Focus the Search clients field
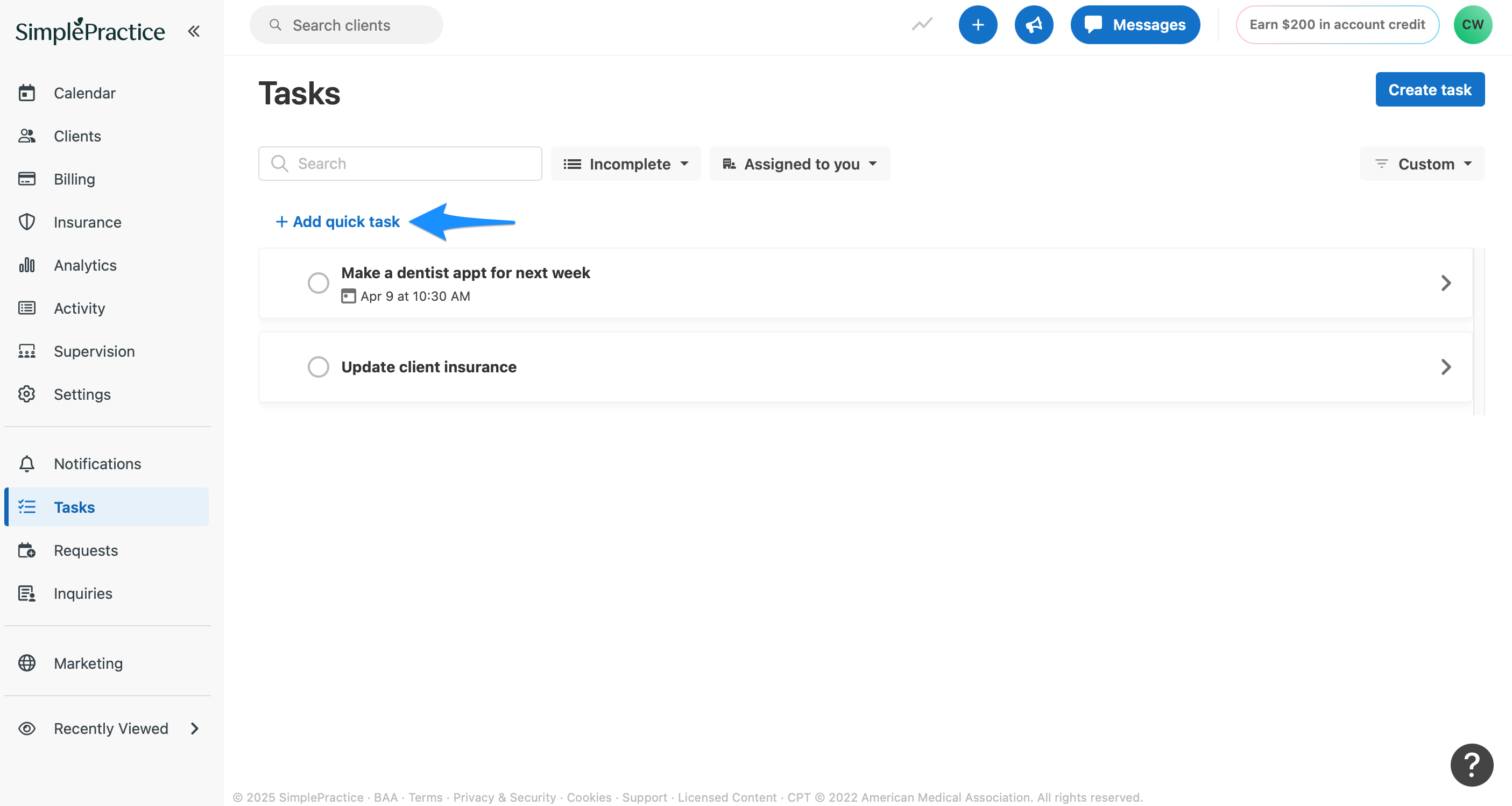Image resolution: width=1512 pixels, height=806 pixels. tap(347, 25)
